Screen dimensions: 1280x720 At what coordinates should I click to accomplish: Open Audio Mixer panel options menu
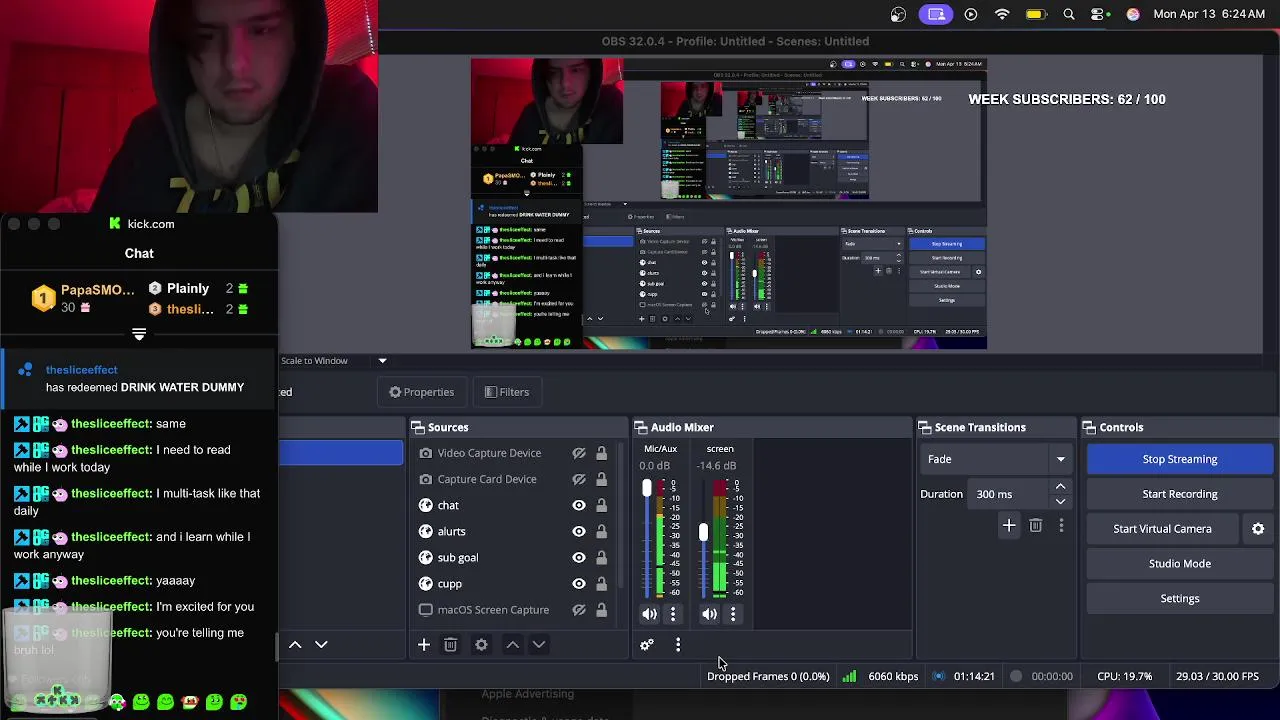pyautogui.click(x=678, y=645)
